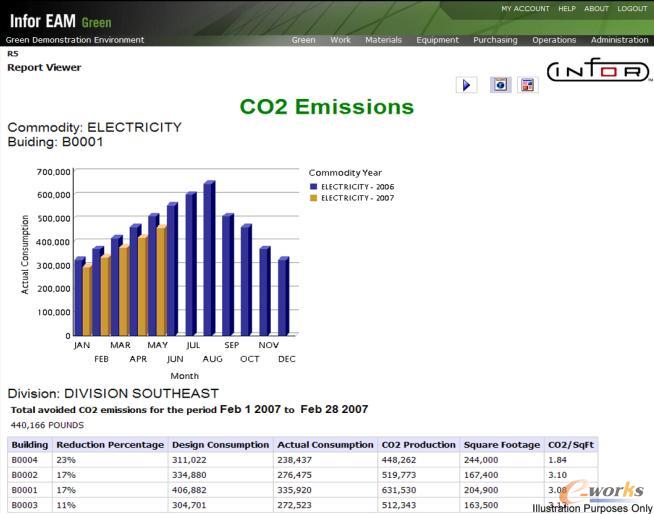Screen dimensions: 654x514
Task: Click the Electricity 2006 blue legend swatch
Action: pyautogui.click(x=314, y=186)
